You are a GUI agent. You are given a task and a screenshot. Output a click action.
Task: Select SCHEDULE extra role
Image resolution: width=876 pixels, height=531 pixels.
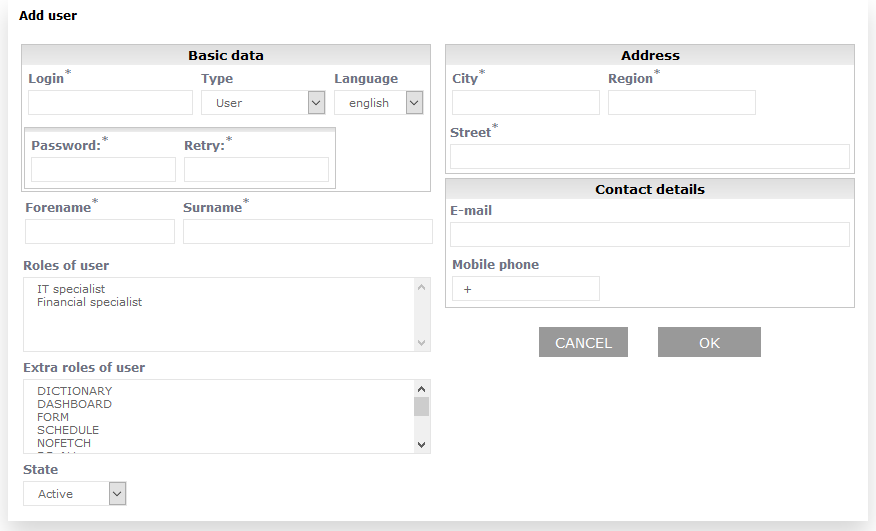(68, 430)
